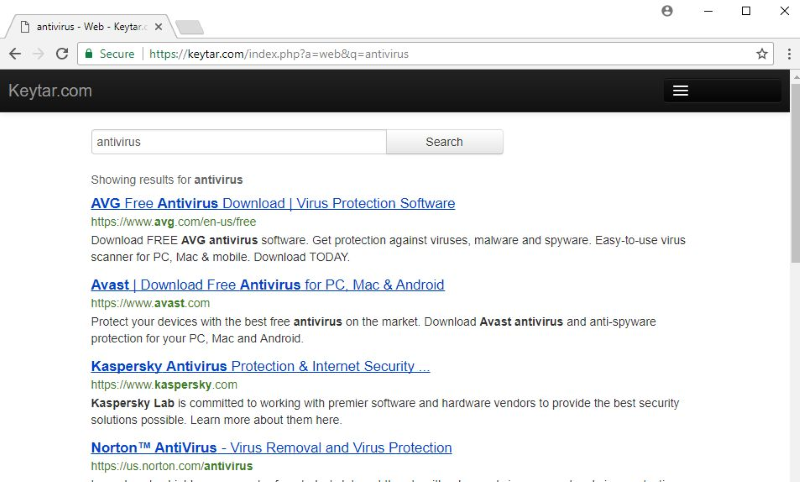Maximize the browser window

point(746,11)
